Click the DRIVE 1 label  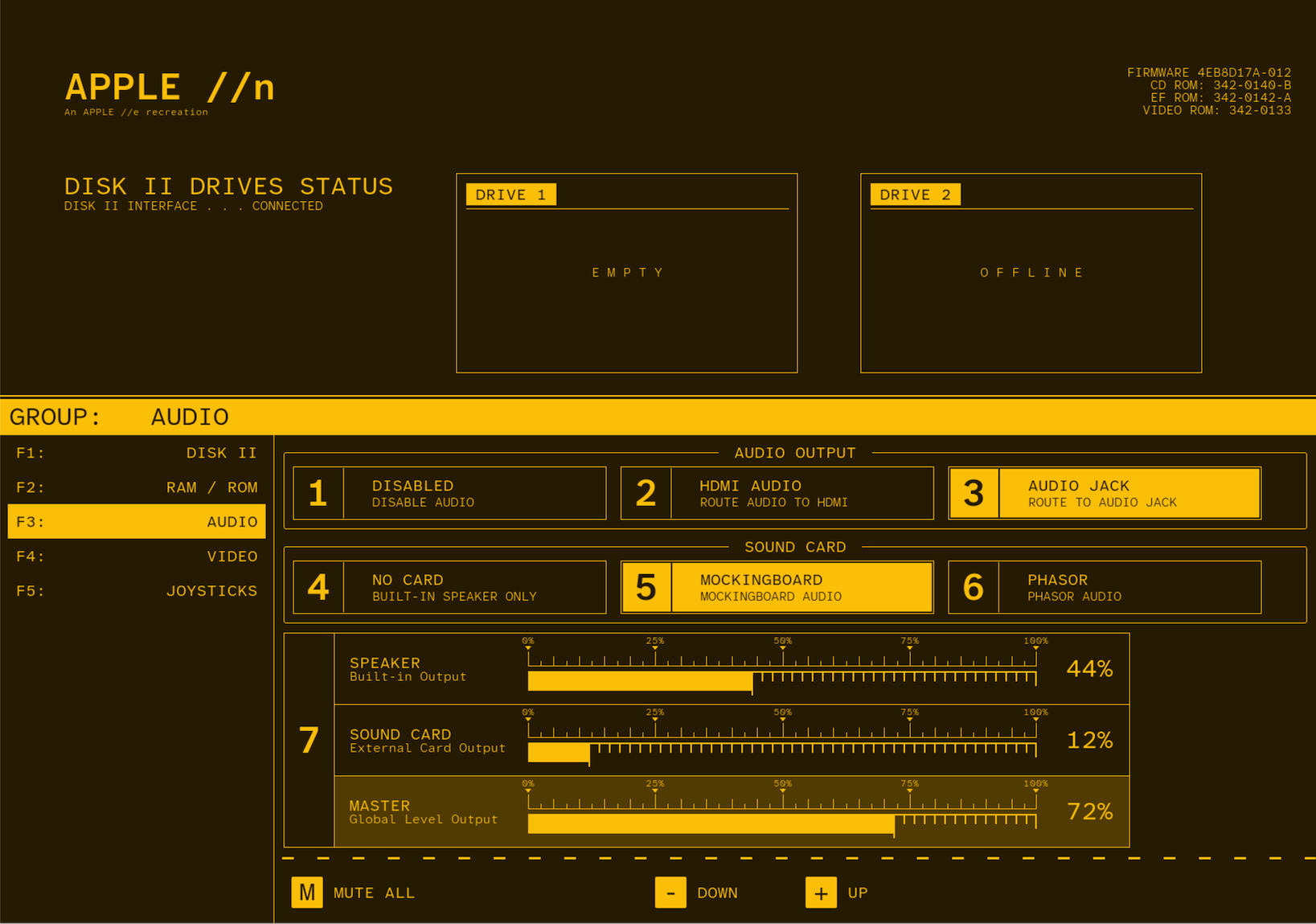[511, 195]
